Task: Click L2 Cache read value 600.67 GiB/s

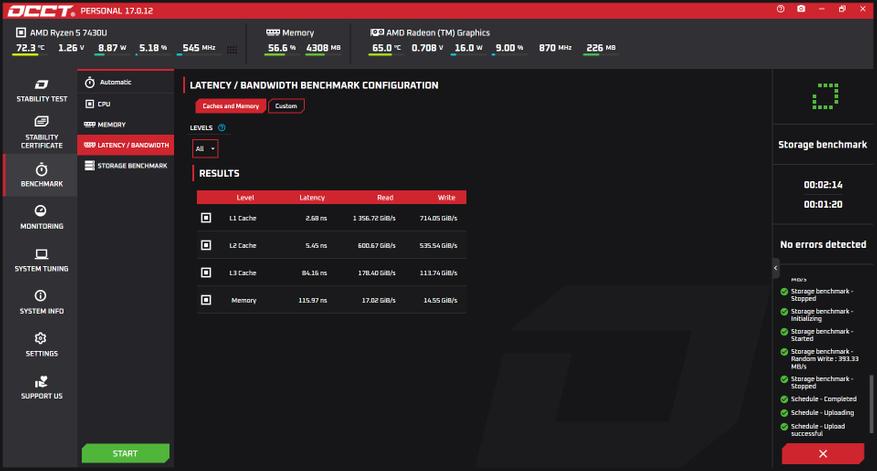Action: pyautogui.click(x=376, y=246)
